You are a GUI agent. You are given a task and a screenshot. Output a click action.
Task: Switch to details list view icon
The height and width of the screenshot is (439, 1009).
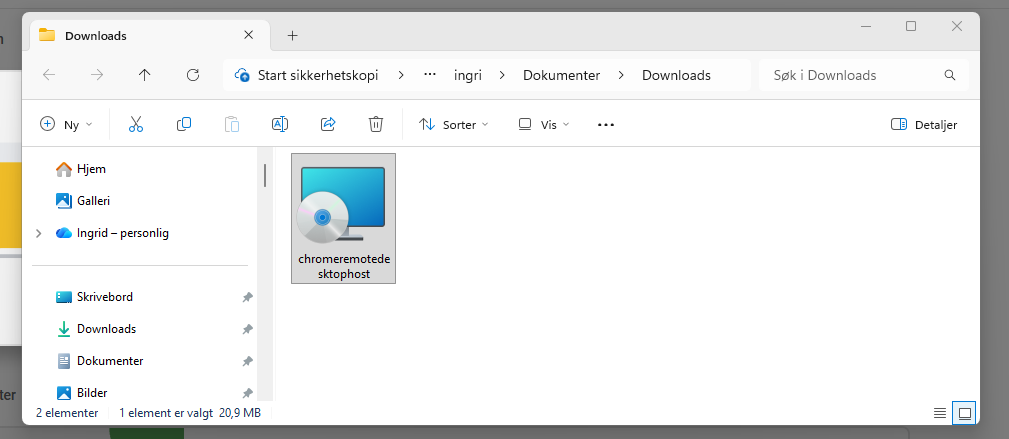pos(940,413)
